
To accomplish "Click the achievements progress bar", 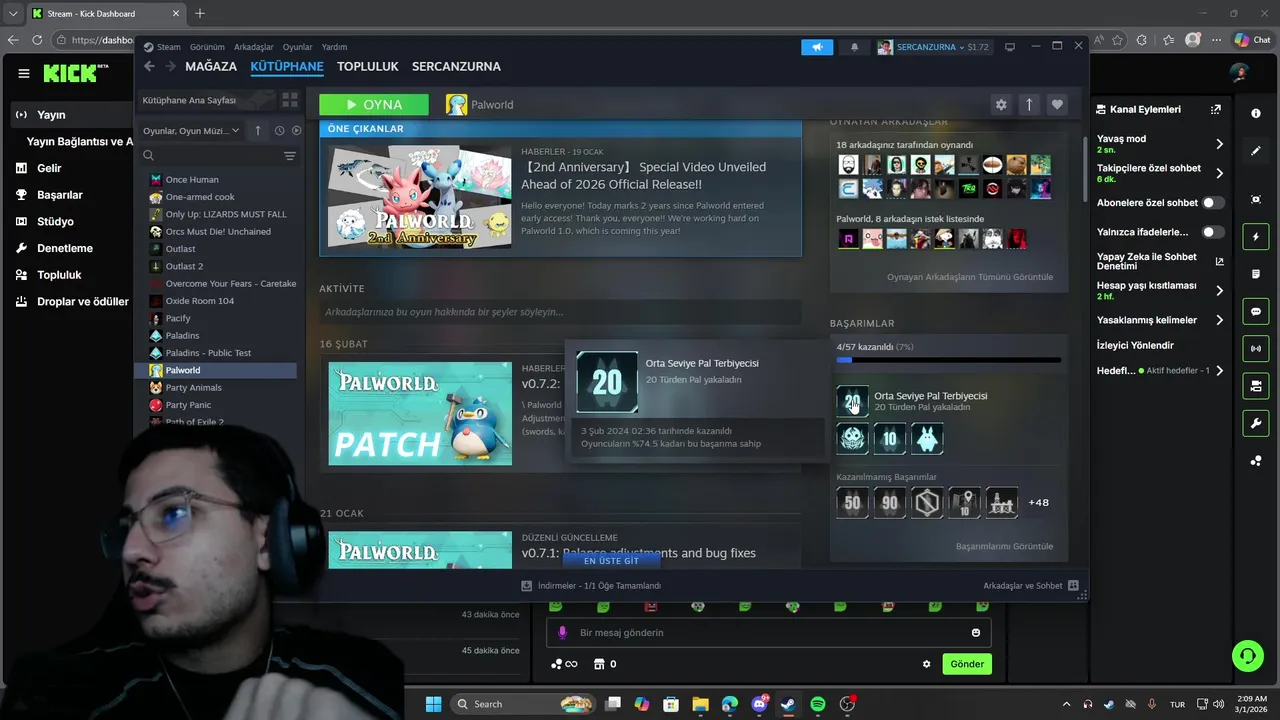I will [949, 360].
